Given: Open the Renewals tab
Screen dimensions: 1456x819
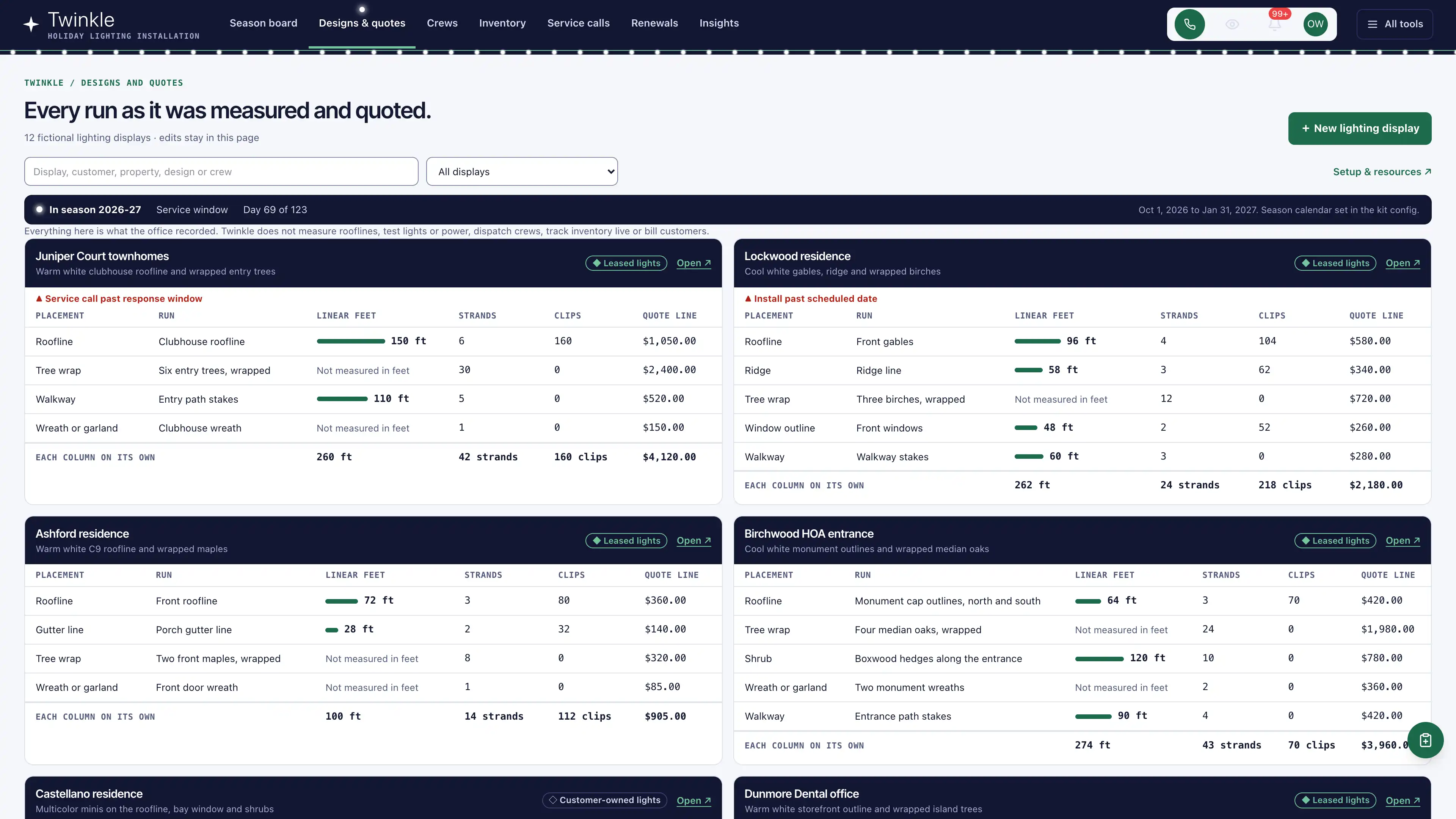Looking at the screenshot, I should (654, 23).
